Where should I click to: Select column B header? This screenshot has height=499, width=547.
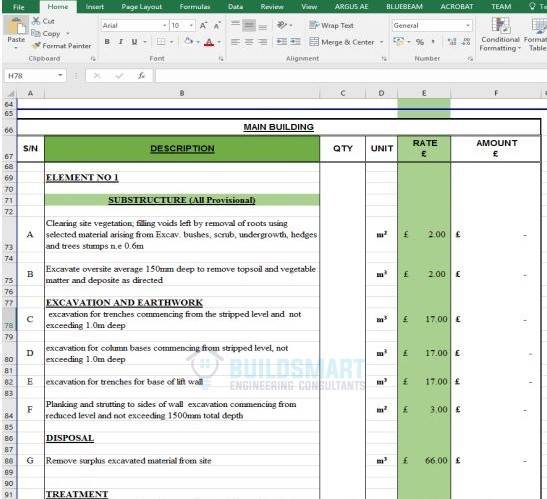[182, 93]
